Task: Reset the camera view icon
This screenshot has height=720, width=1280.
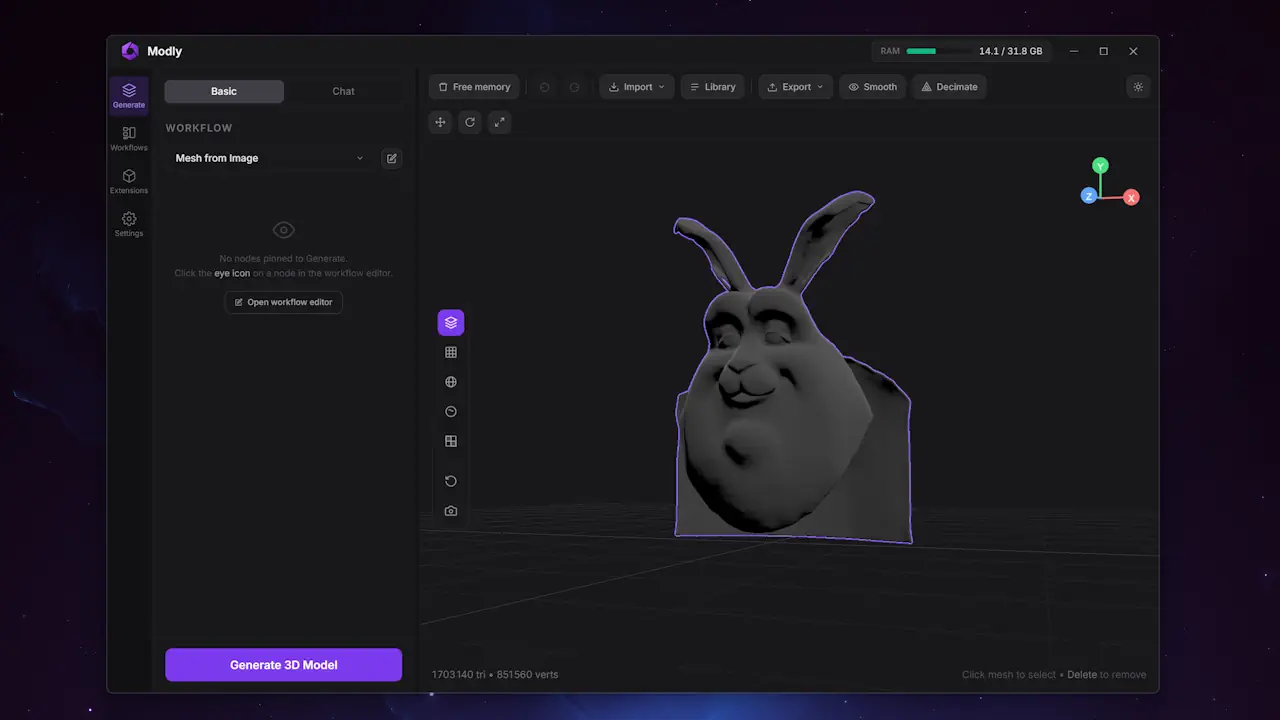Action: point(451,481)
